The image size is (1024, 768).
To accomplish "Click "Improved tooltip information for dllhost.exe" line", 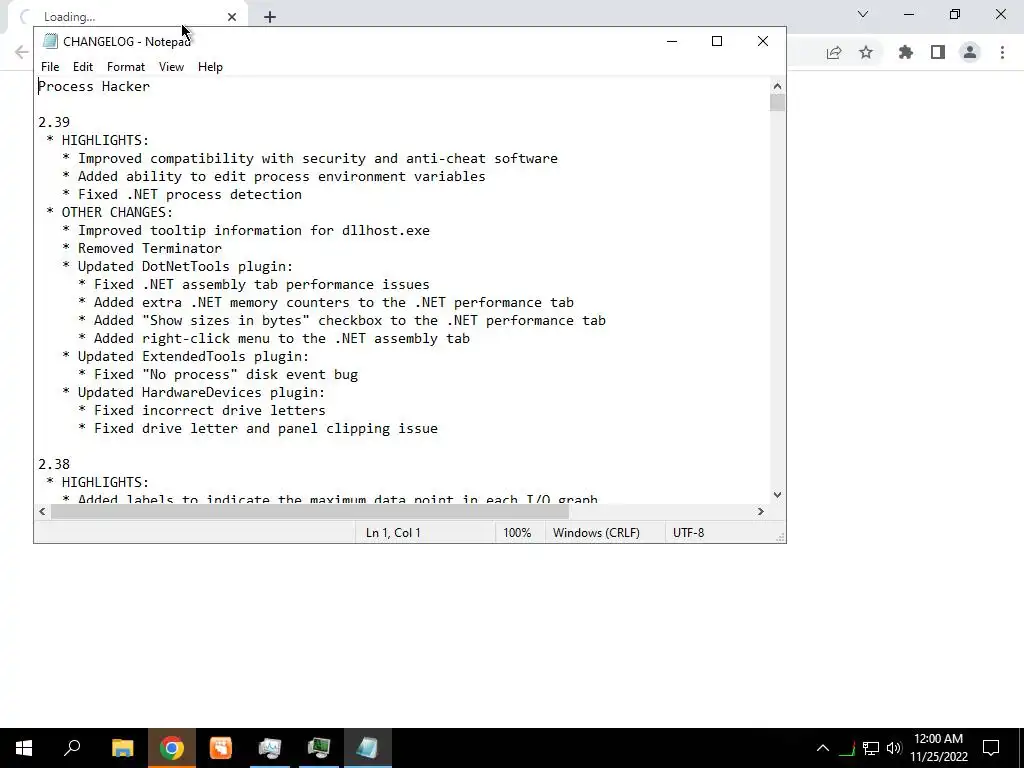I will pos(253,231).
